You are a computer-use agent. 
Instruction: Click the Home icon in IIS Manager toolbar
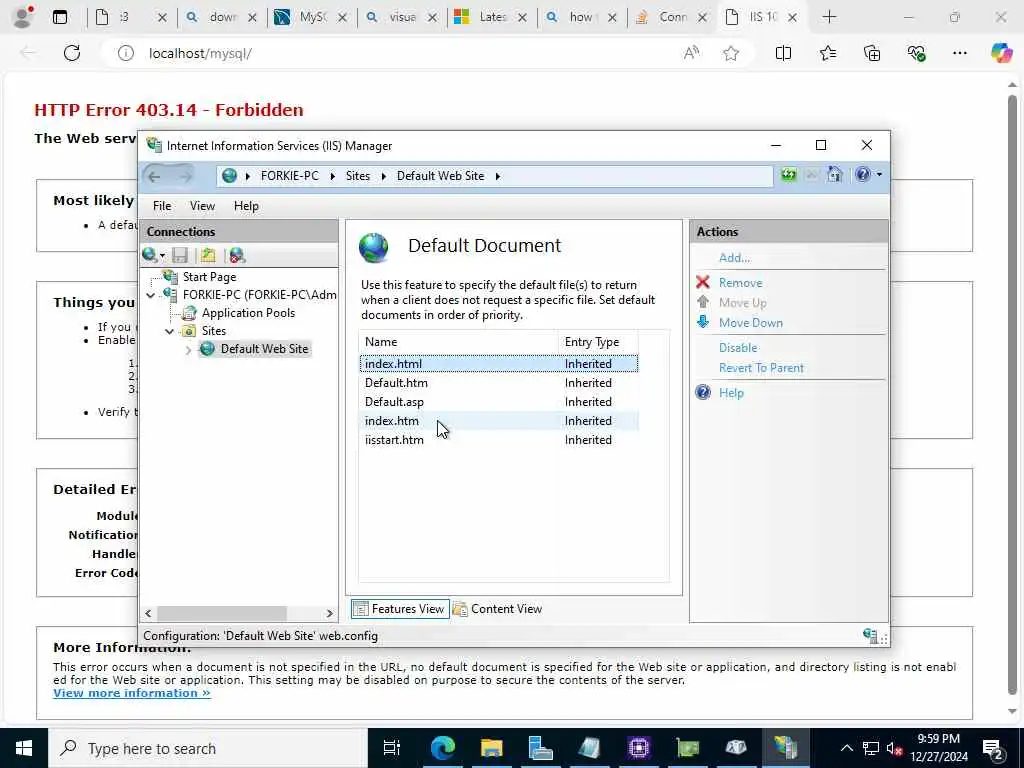[x=834, y=175]
